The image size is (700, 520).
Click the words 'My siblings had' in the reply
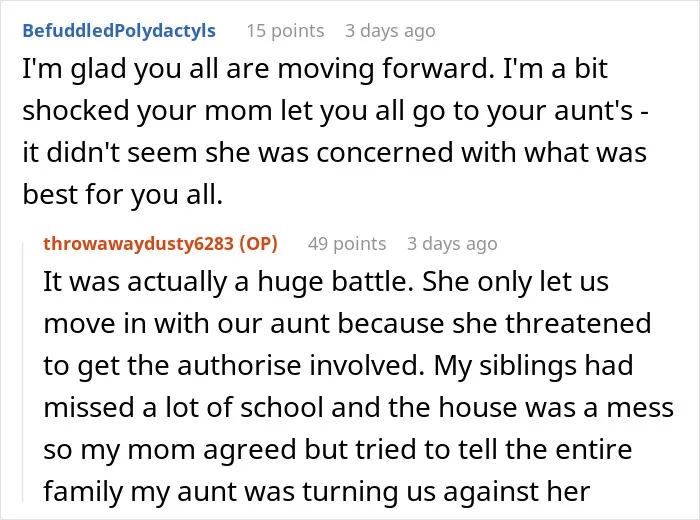click(533, 366)
